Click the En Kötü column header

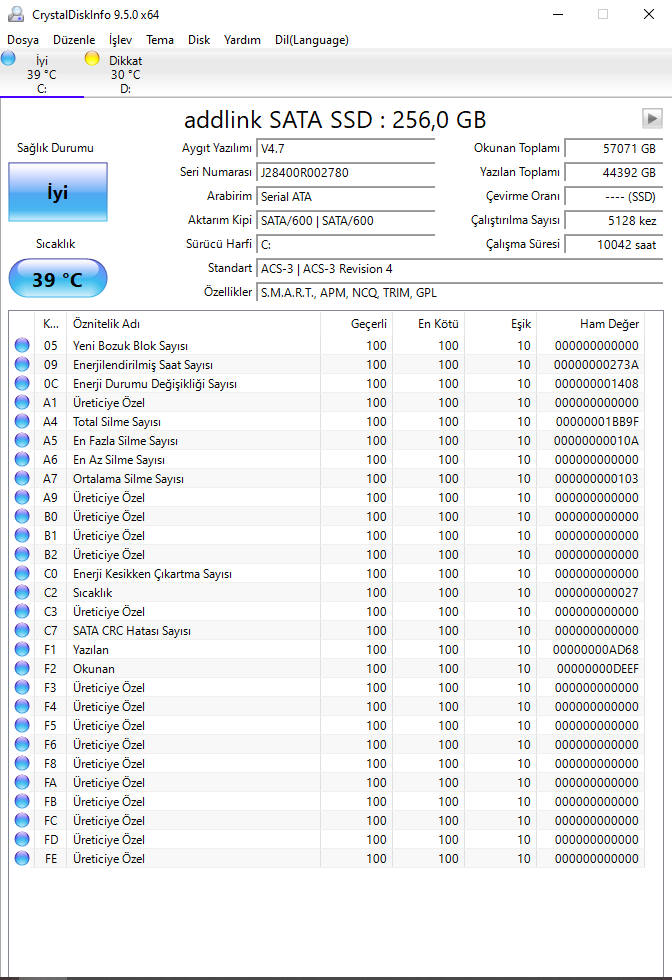tap(428, 324)
